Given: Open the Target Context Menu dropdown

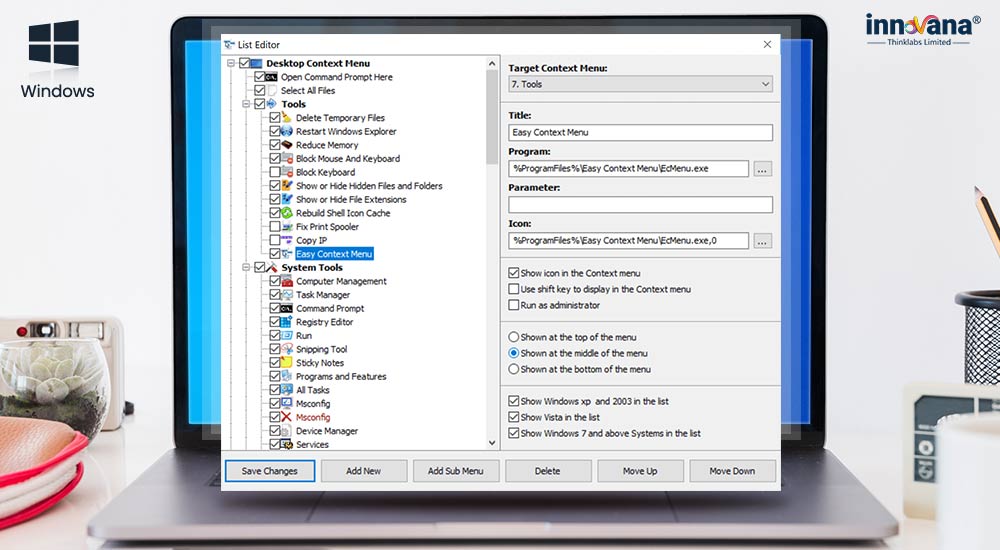Looking at the screenshot, I should click(640, 84).
